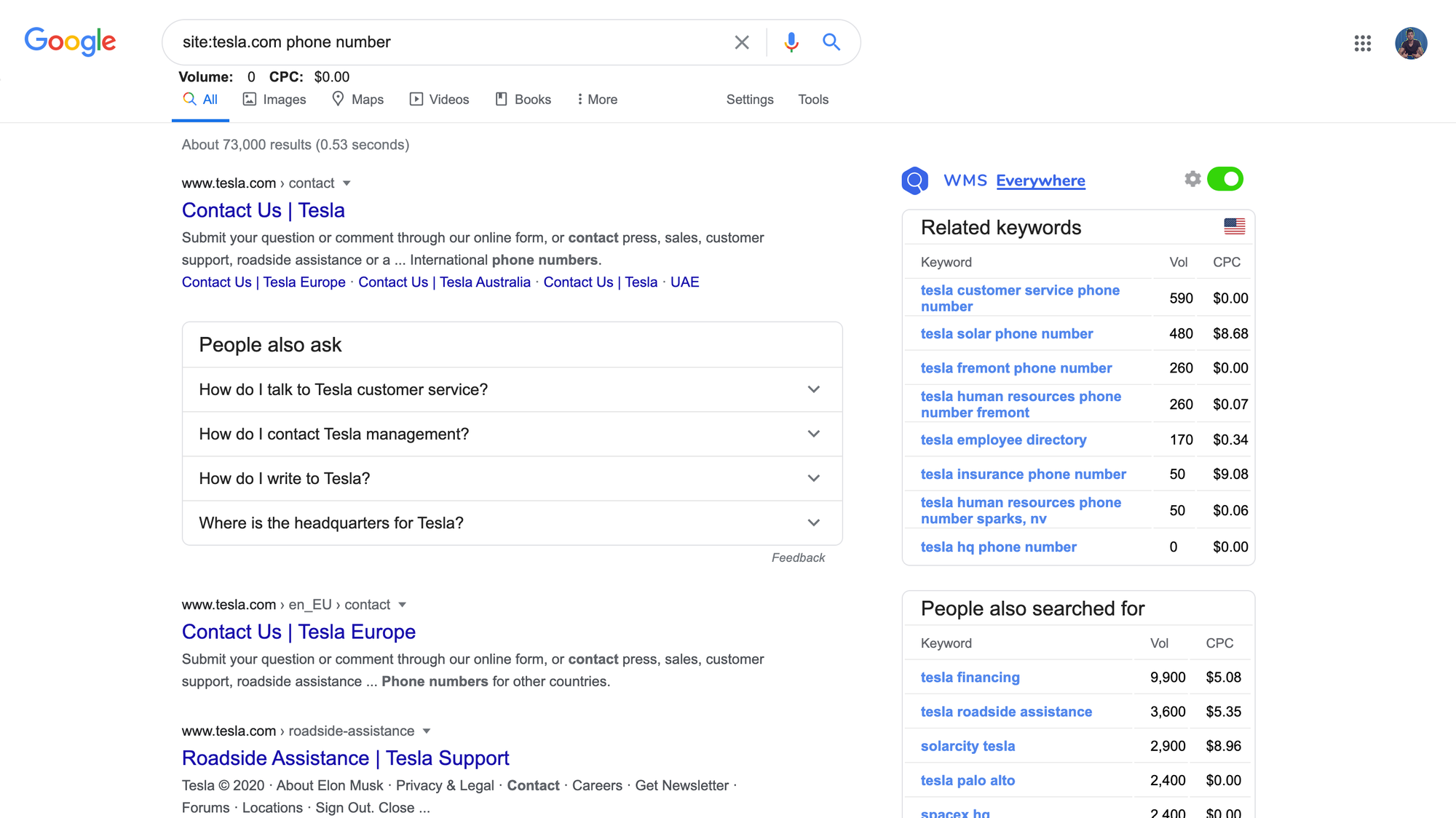
Task: Click the WMS Everywhere logo icon
Action: point(915,180)
